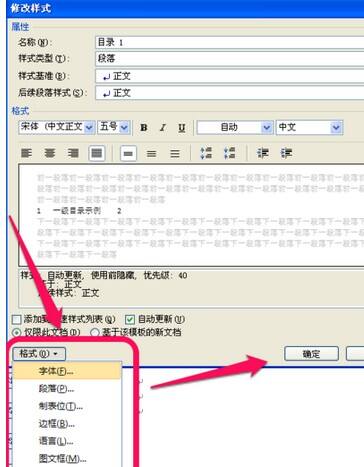This screenshot has height=467, width=364.
Task: Click into 名称 input field
Action: (x=230, y=42)
